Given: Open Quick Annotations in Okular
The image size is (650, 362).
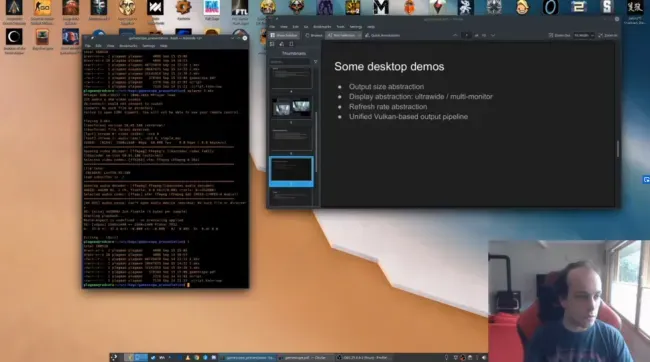Looking at the screenshot, I should pos(382,36).
